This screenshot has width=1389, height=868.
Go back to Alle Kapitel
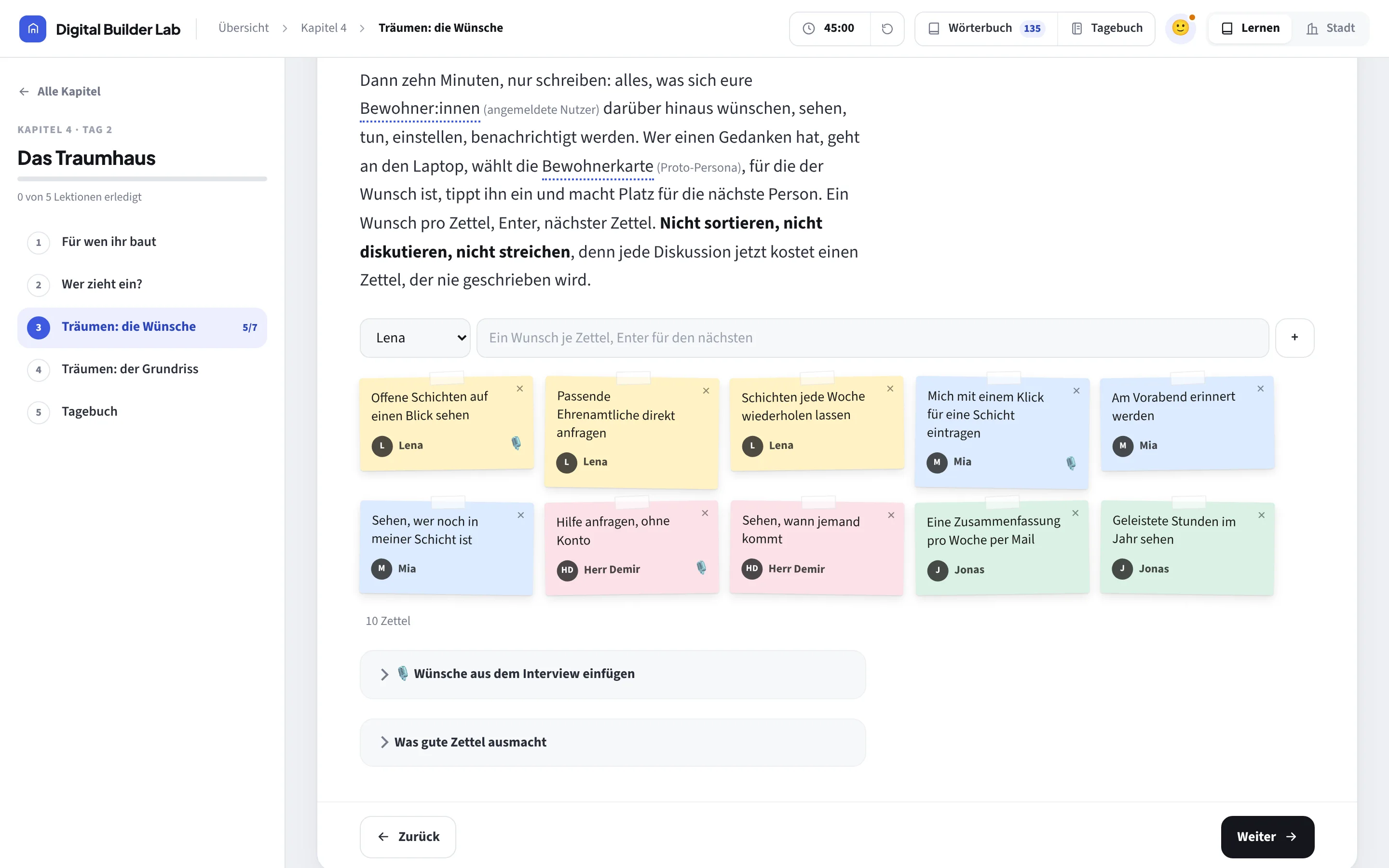(60, 91)
